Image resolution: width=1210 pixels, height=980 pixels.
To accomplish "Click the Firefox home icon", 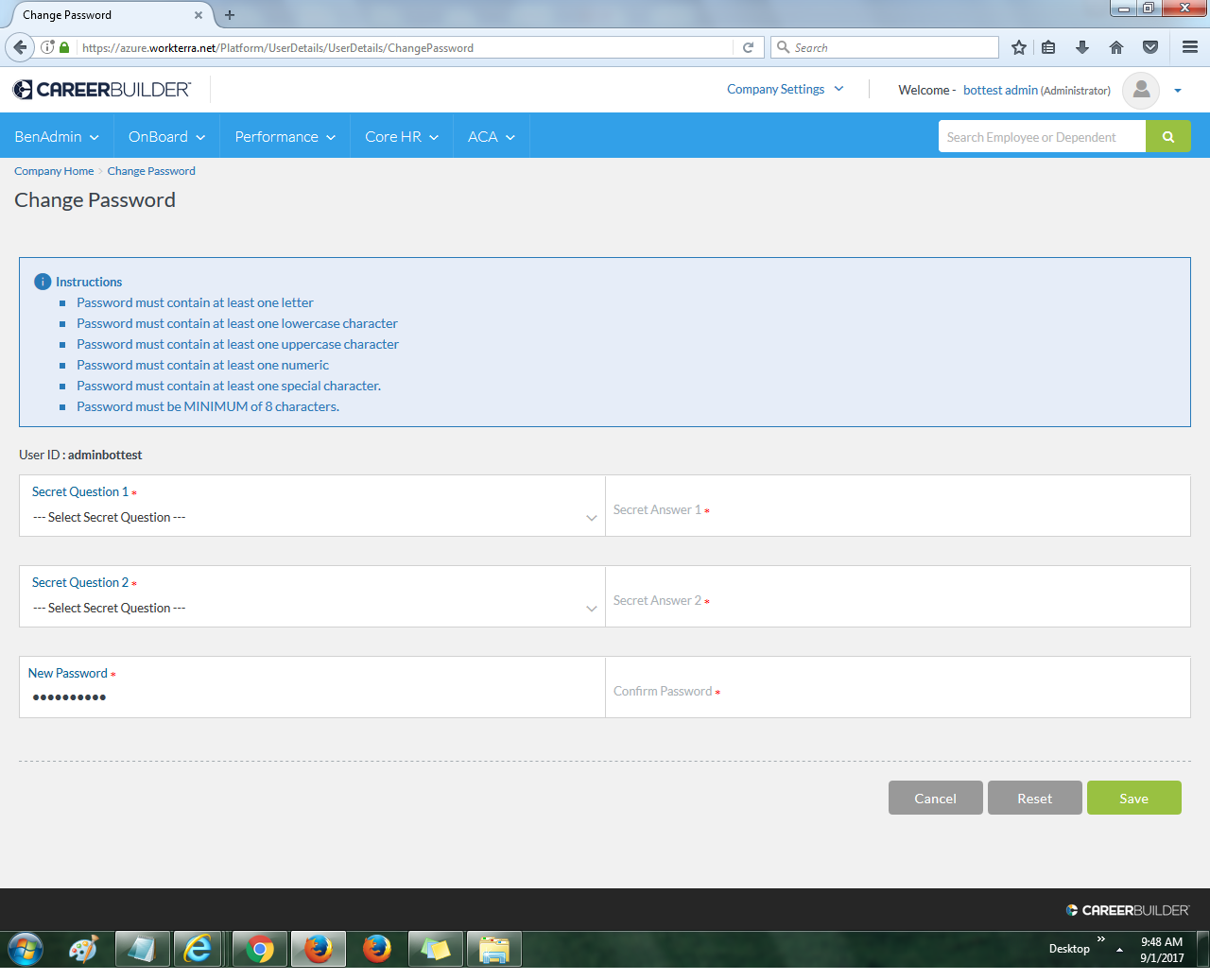I will coord(1116,47).
